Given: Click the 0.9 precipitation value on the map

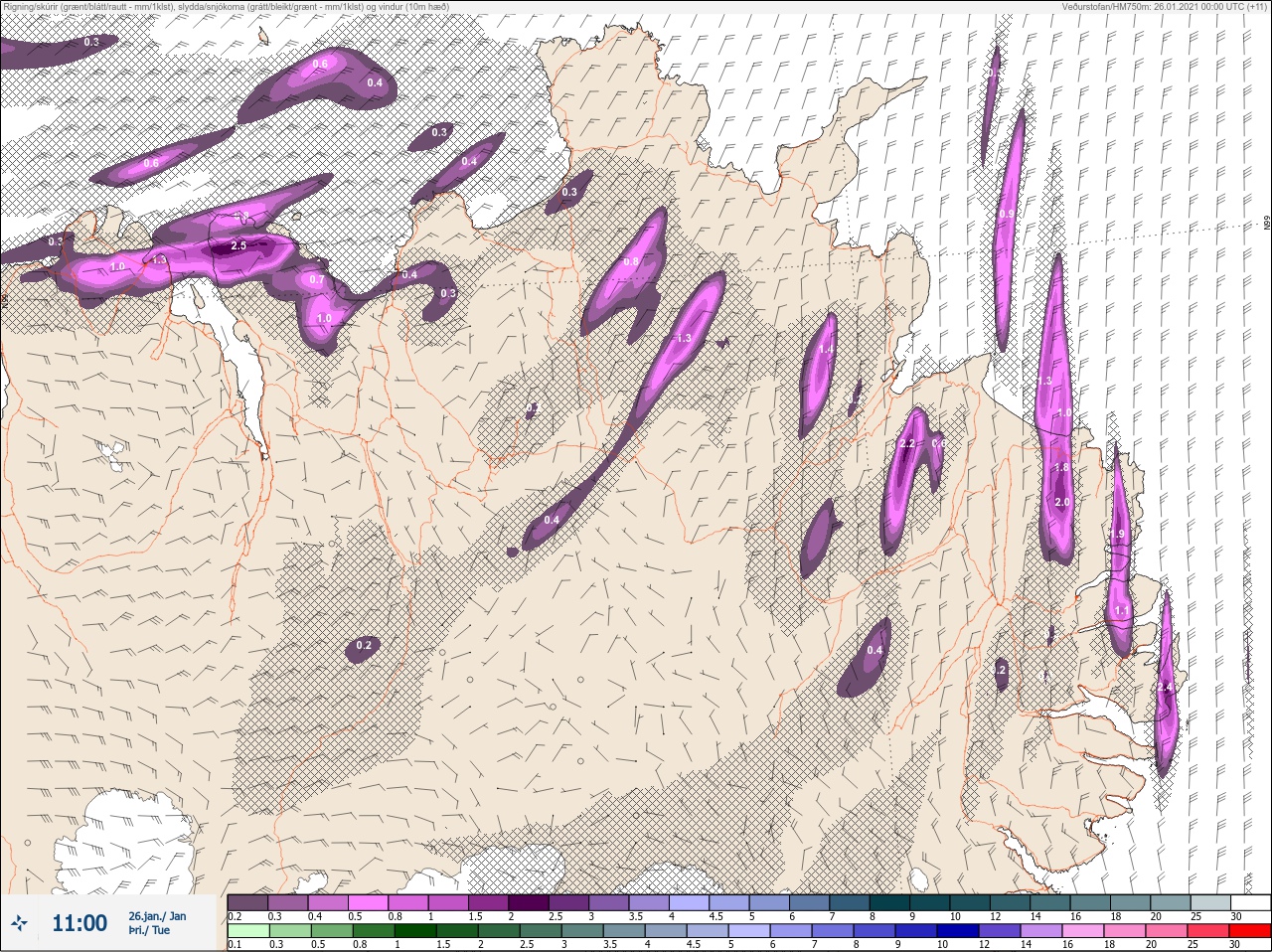Looking at the screenshot, I should pyautogui.click(x=1007, y=214).
